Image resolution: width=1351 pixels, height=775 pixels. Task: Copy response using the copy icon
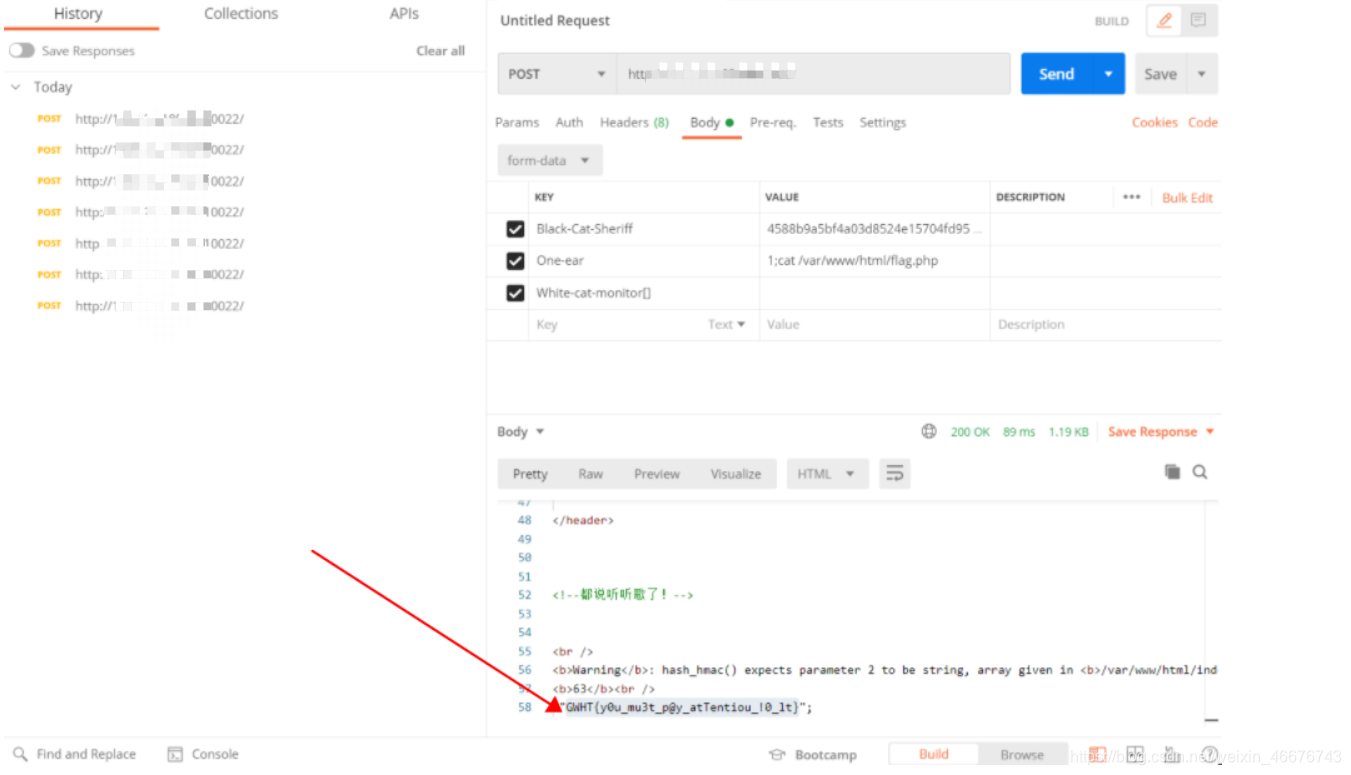tap(1172, 472)
